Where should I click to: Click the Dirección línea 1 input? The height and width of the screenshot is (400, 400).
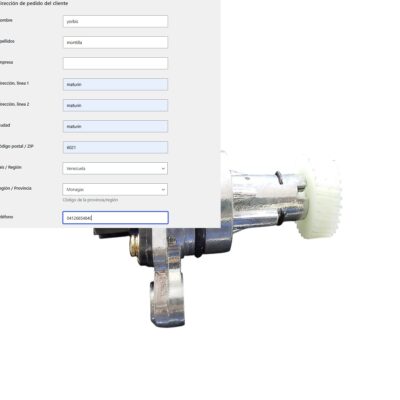[115, 84]
